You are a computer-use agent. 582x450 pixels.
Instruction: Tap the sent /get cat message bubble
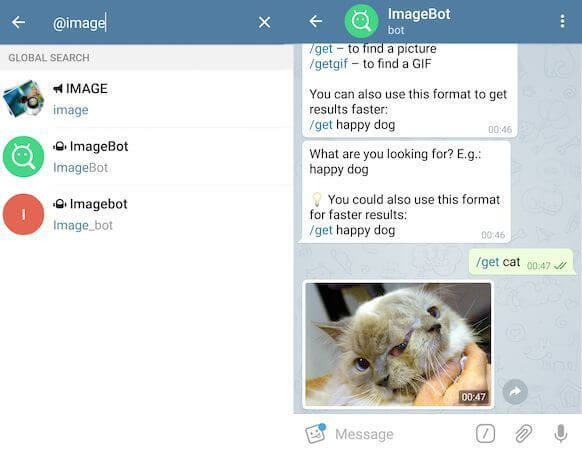point(521,262)
